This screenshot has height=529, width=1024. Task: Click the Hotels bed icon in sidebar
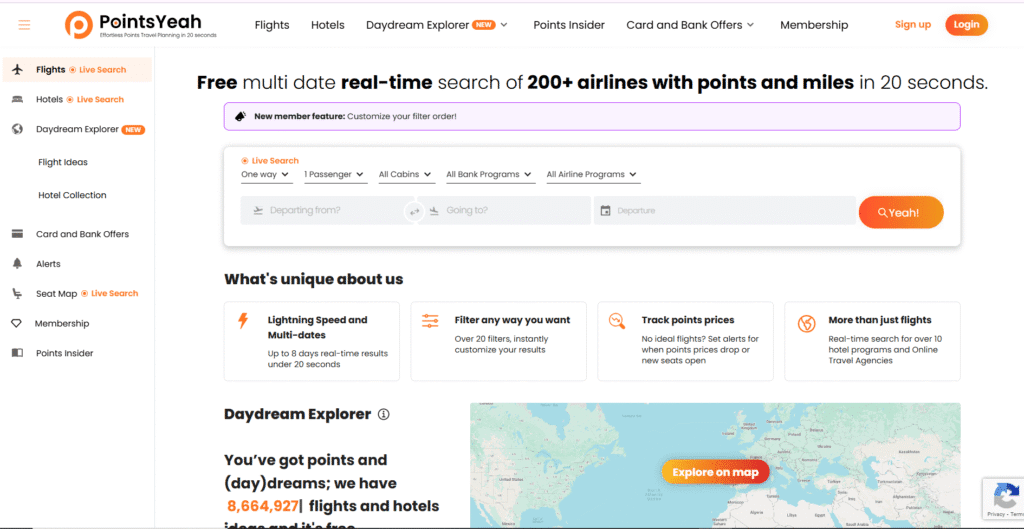pyautogui.click(x=17, y=100)
